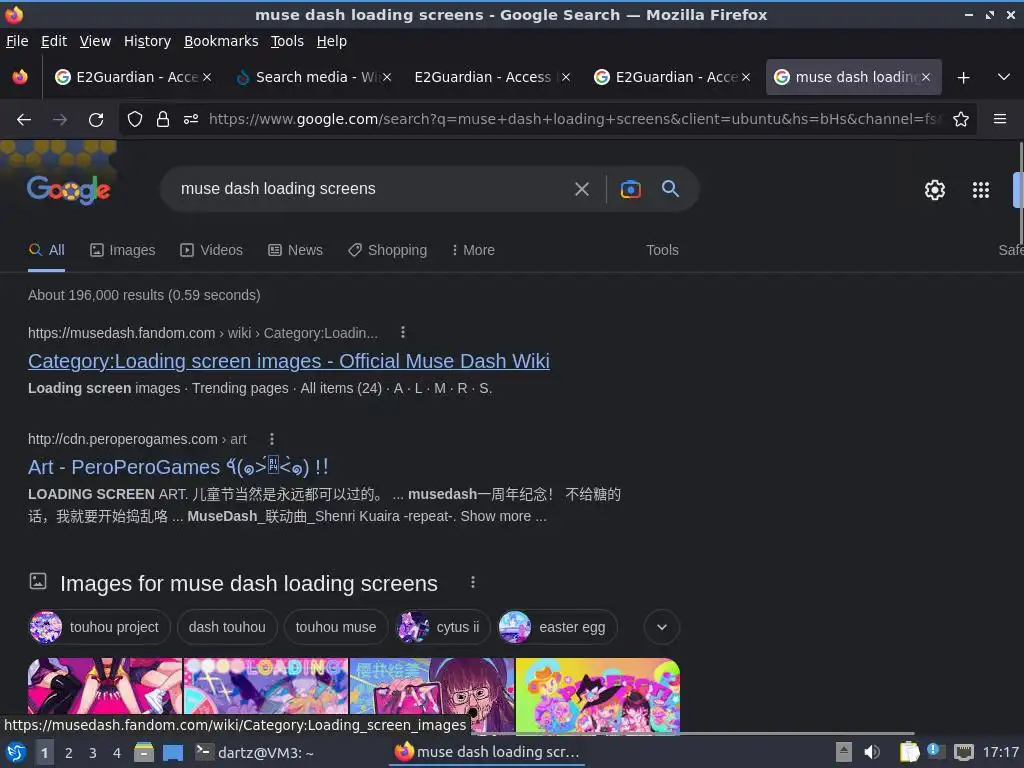Clear the Google search box text

tap(582, 189)
